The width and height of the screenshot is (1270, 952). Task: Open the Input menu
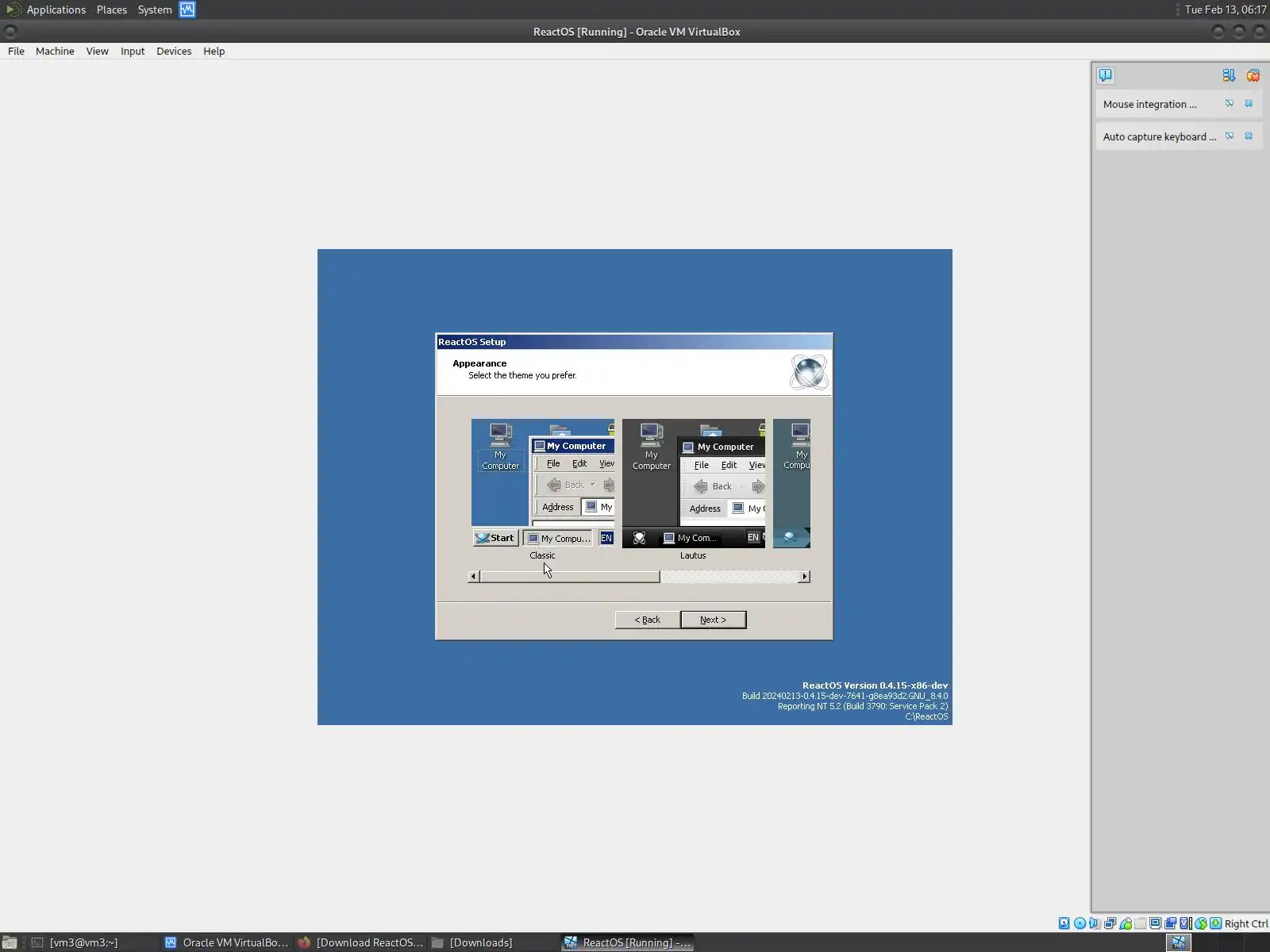tap(133, 51)
